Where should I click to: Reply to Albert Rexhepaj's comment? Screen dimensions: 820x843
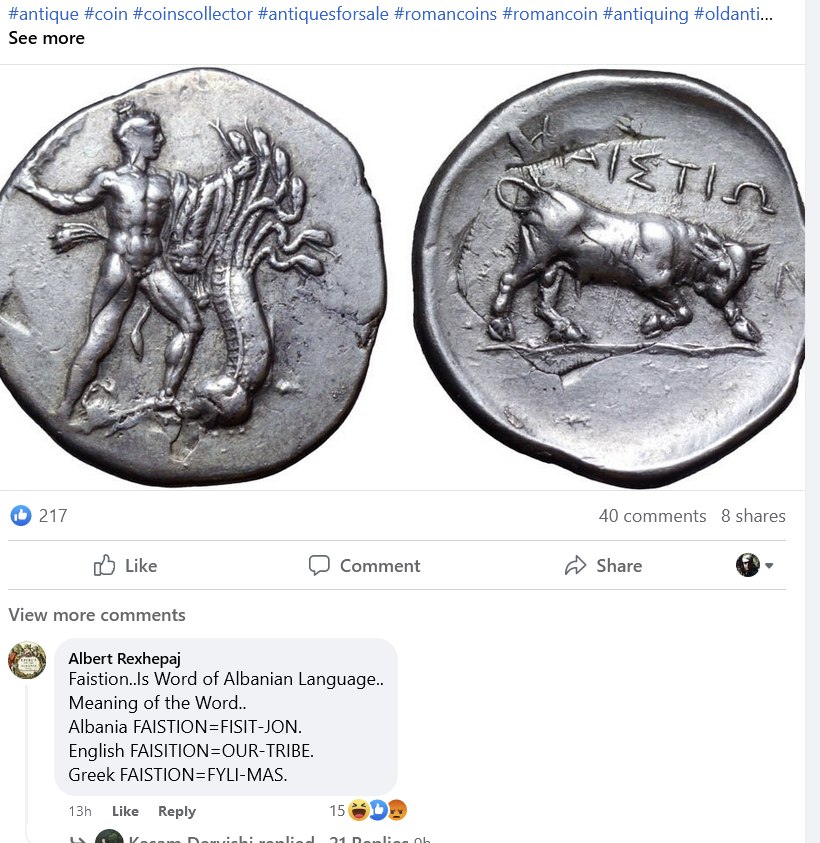177,811
